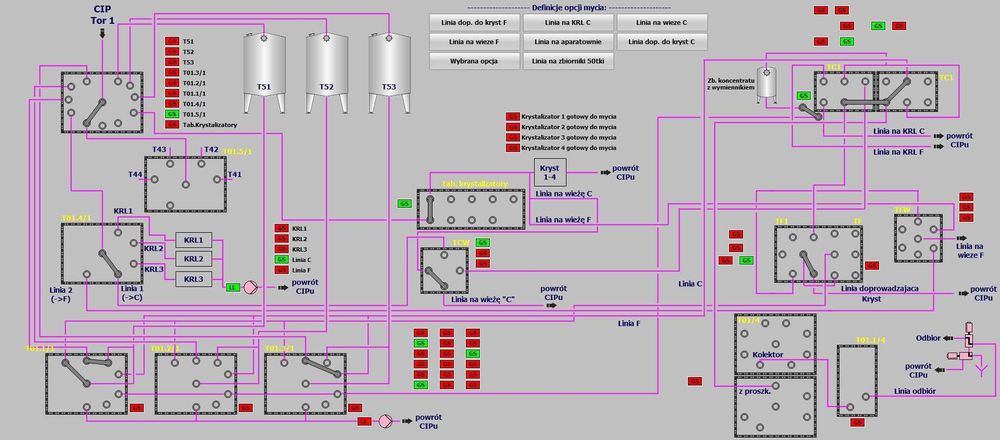Click the return pump after the KRL units
This screenshot has width=1000, height=440.
pos(251,288)
